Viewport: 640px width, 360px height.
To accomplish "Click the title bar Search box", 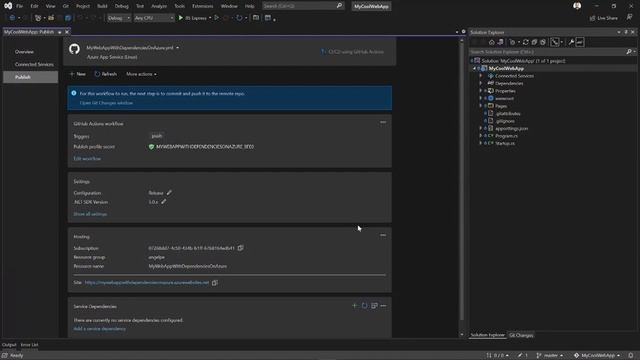I will pos(303,6).
